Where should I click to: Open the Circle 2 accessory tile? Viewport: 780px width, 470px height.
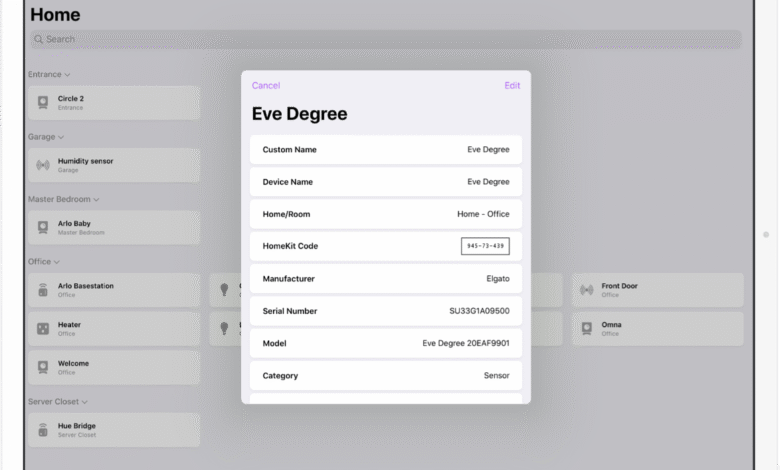pos(114,102)
